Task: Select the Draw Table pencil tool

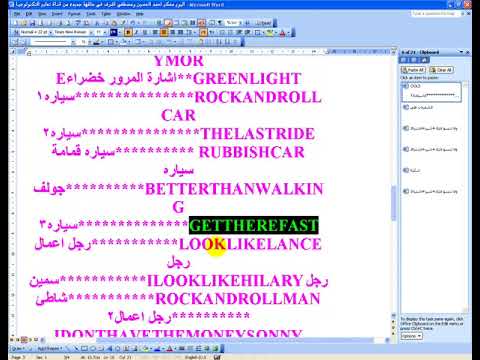Action: 16,42
